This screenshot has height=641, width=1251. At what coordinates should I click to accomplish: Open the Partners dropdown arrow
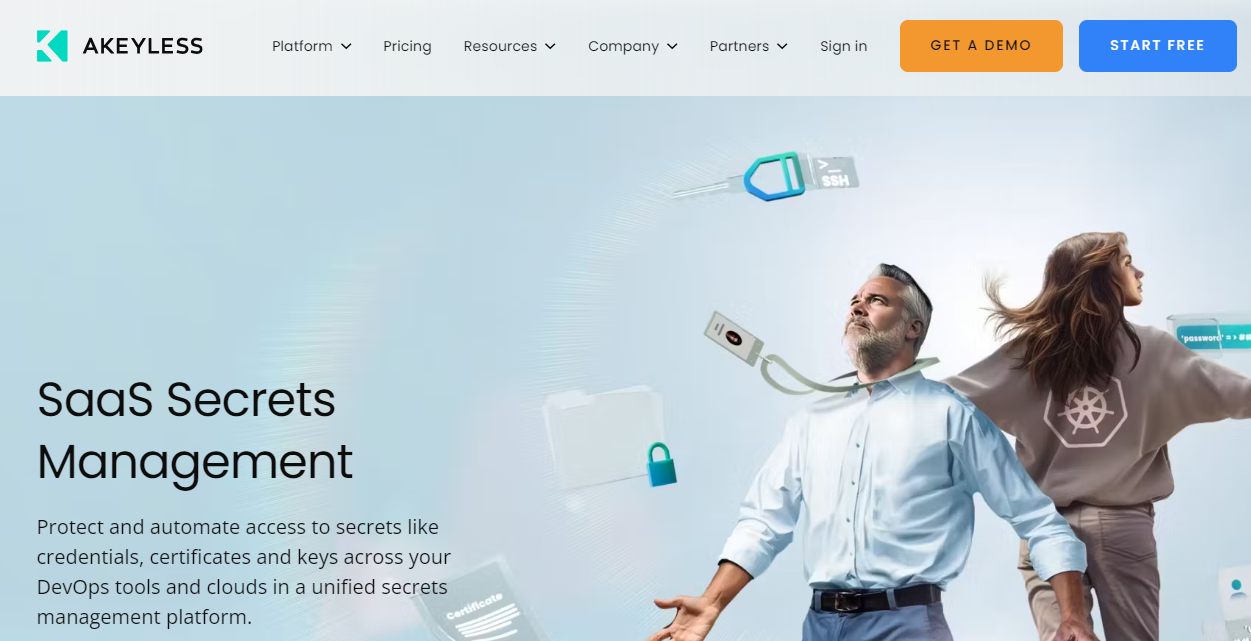[x=782, y=46]
